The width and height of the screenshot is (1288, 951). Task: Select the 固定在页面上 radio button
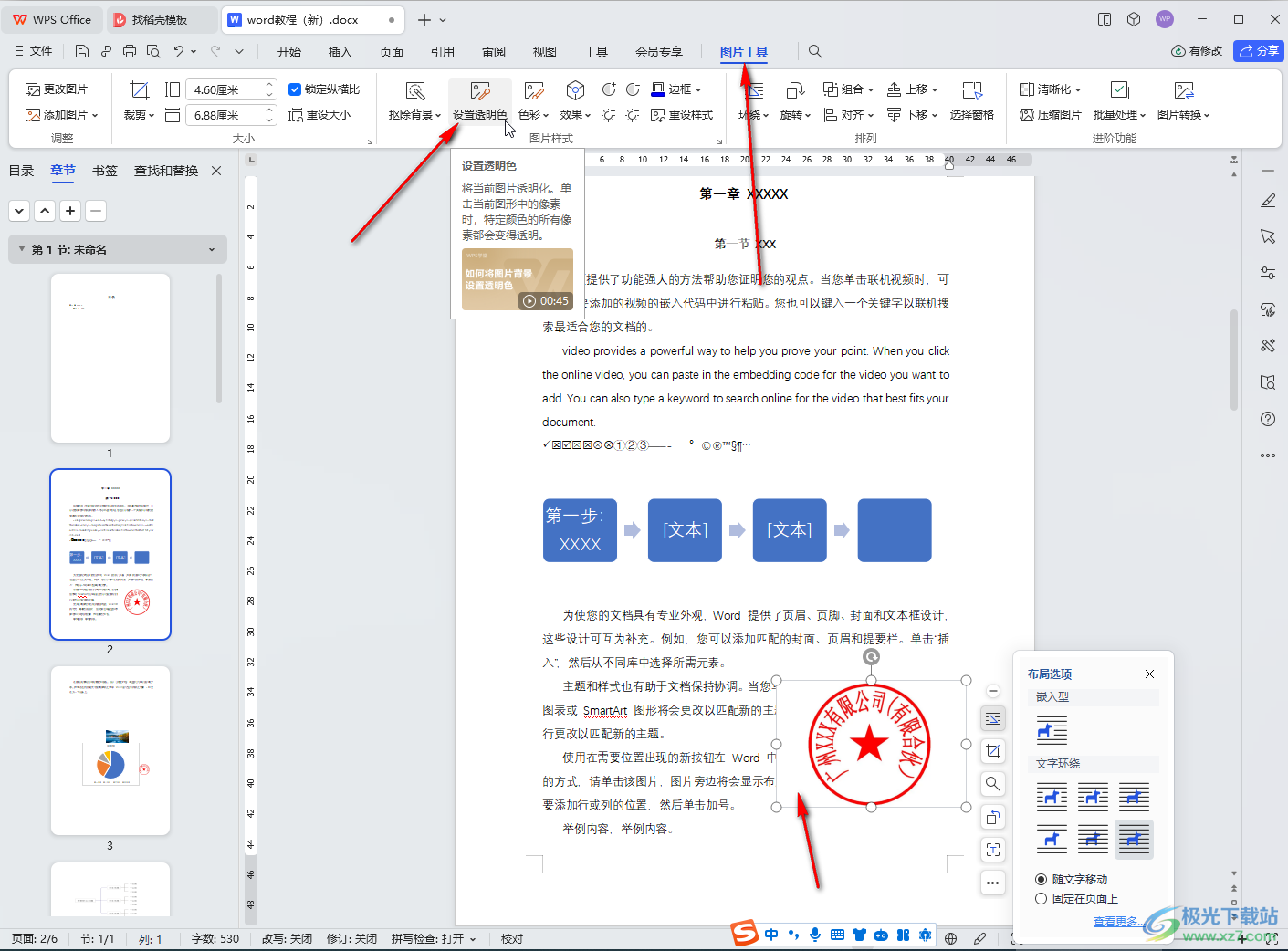1041,899
